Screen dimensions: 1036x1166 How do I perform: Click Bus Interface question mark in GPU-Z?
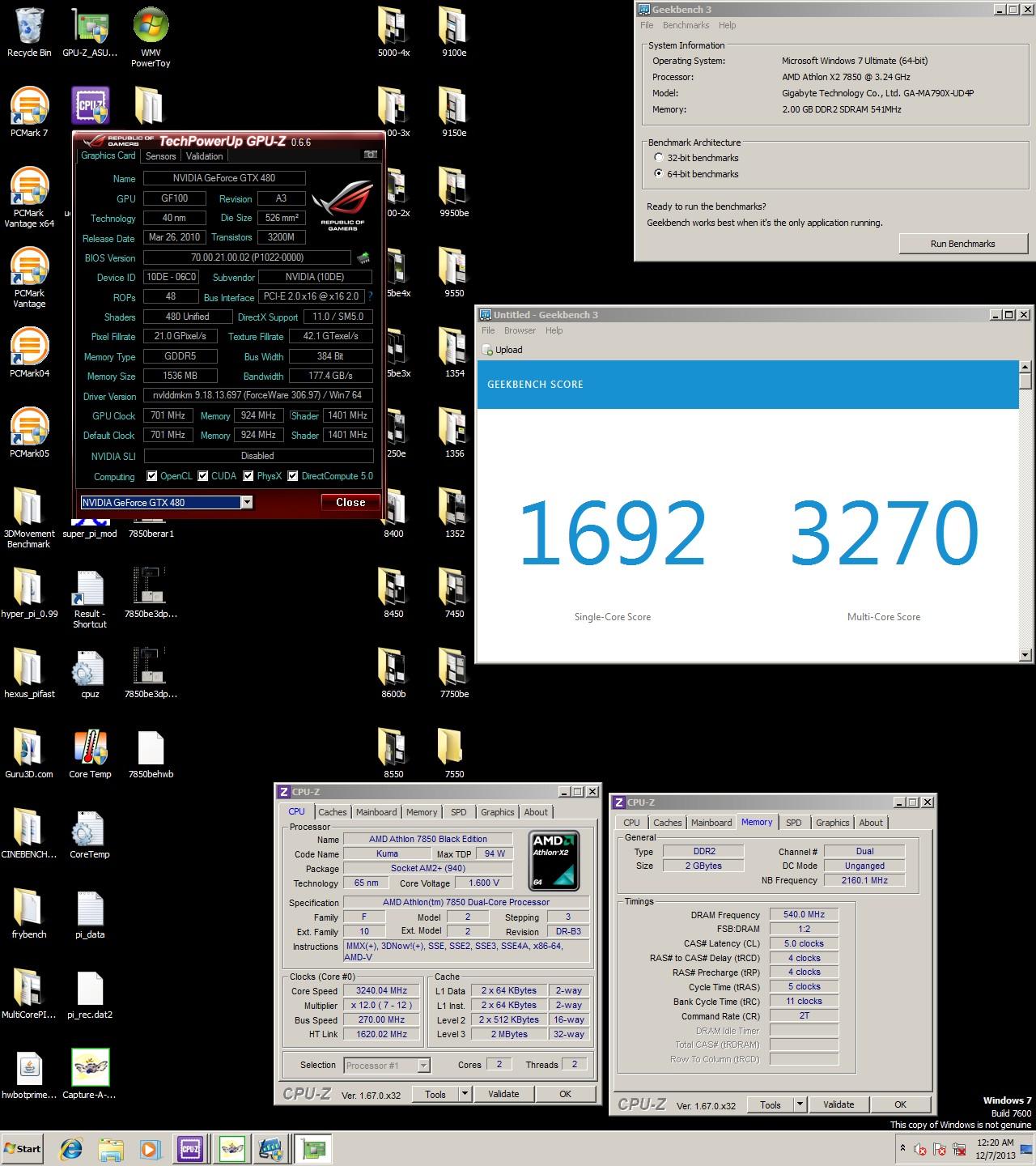371,297
